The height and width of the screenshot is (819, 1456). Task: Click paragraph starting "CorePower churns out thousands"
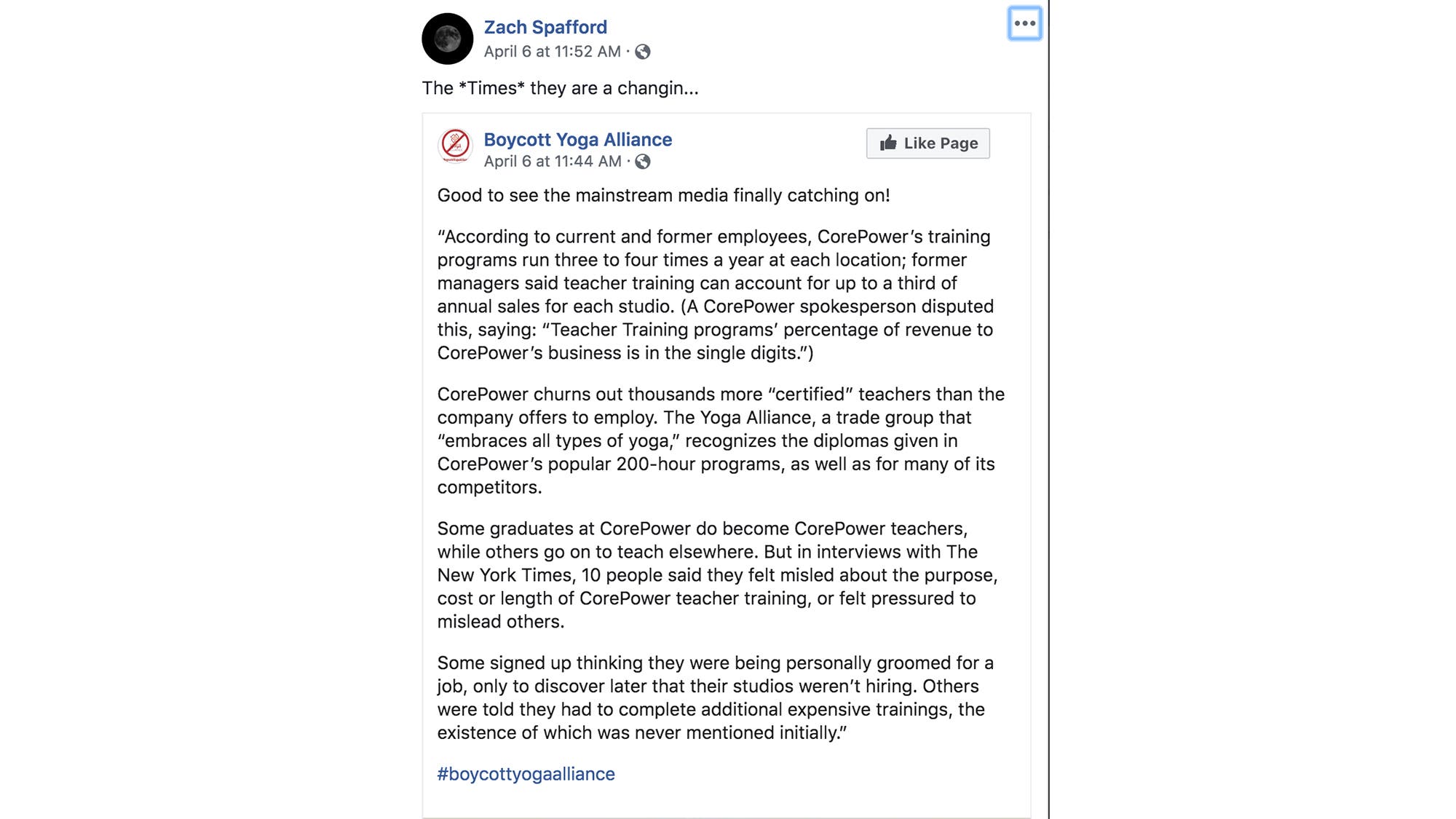point(719,440)
